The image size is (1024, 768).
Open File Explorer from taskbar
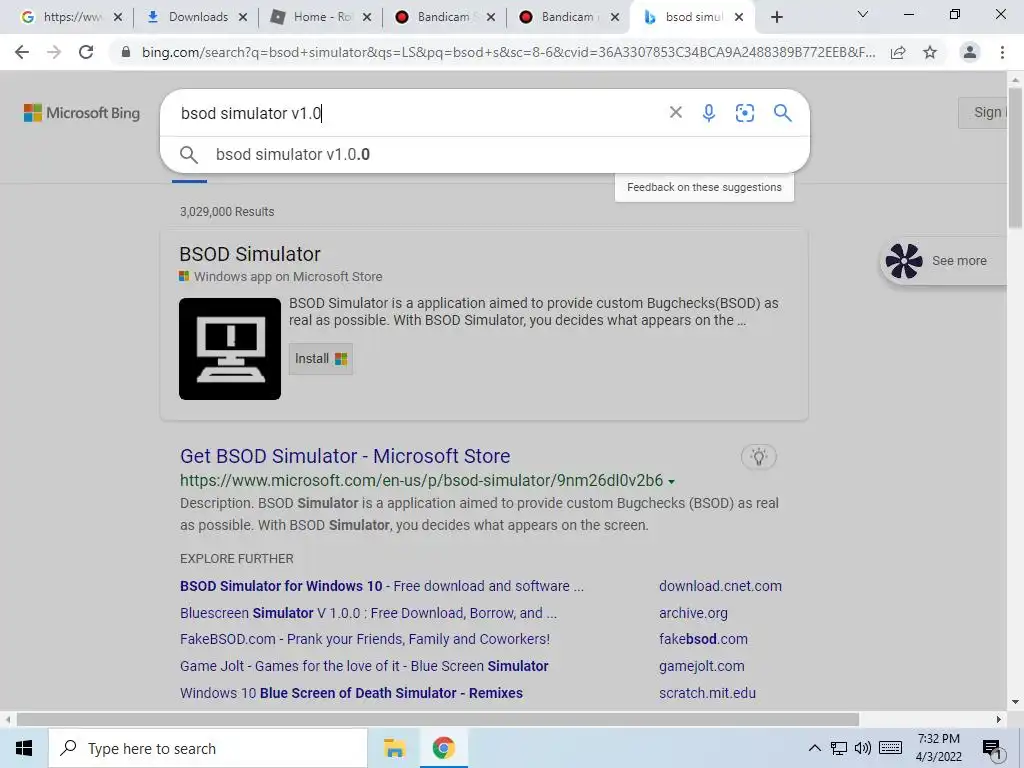[x=394, y=748]
